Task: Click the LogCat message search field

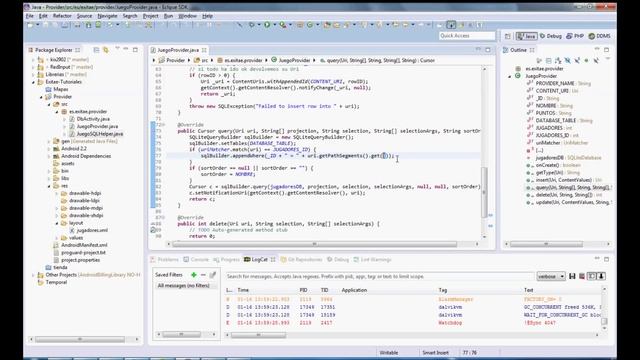Action: coord(379,276)
